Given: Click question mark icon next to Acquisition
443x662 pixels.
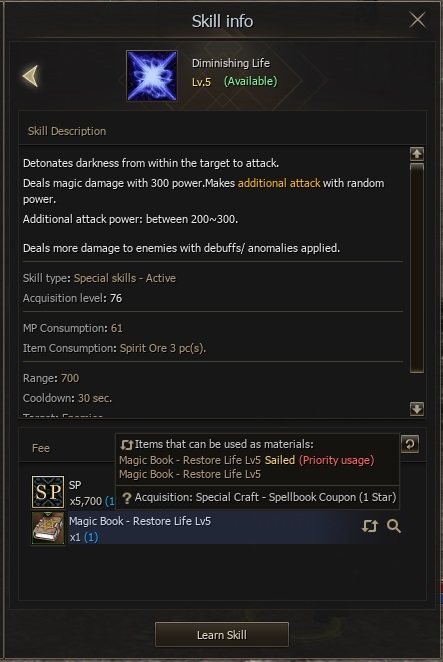Looking at the screenshot, I should click(x=126, y=498).
